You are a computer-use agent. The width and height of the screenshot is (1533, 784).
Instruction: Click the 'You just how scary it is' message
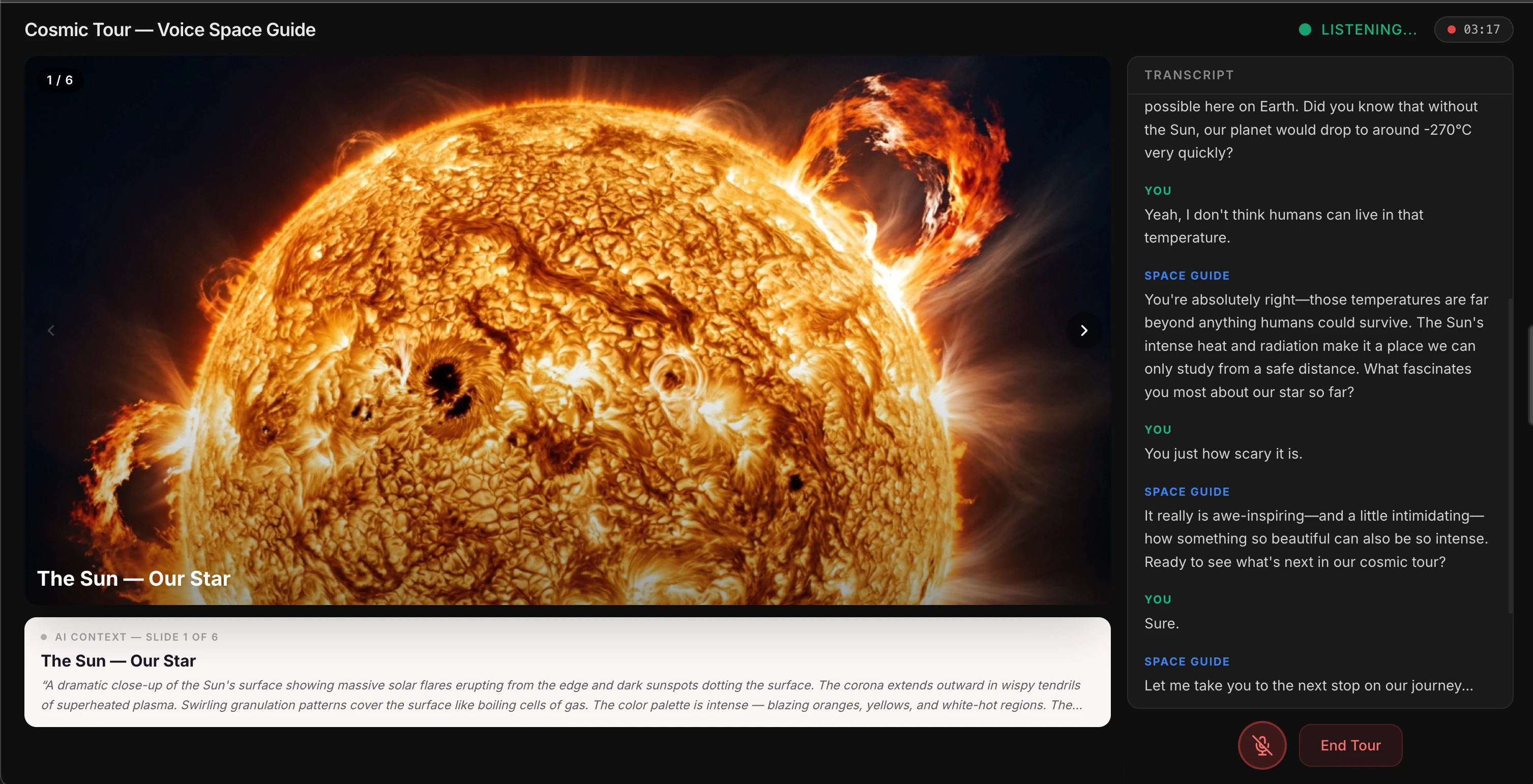point(1223,454)
